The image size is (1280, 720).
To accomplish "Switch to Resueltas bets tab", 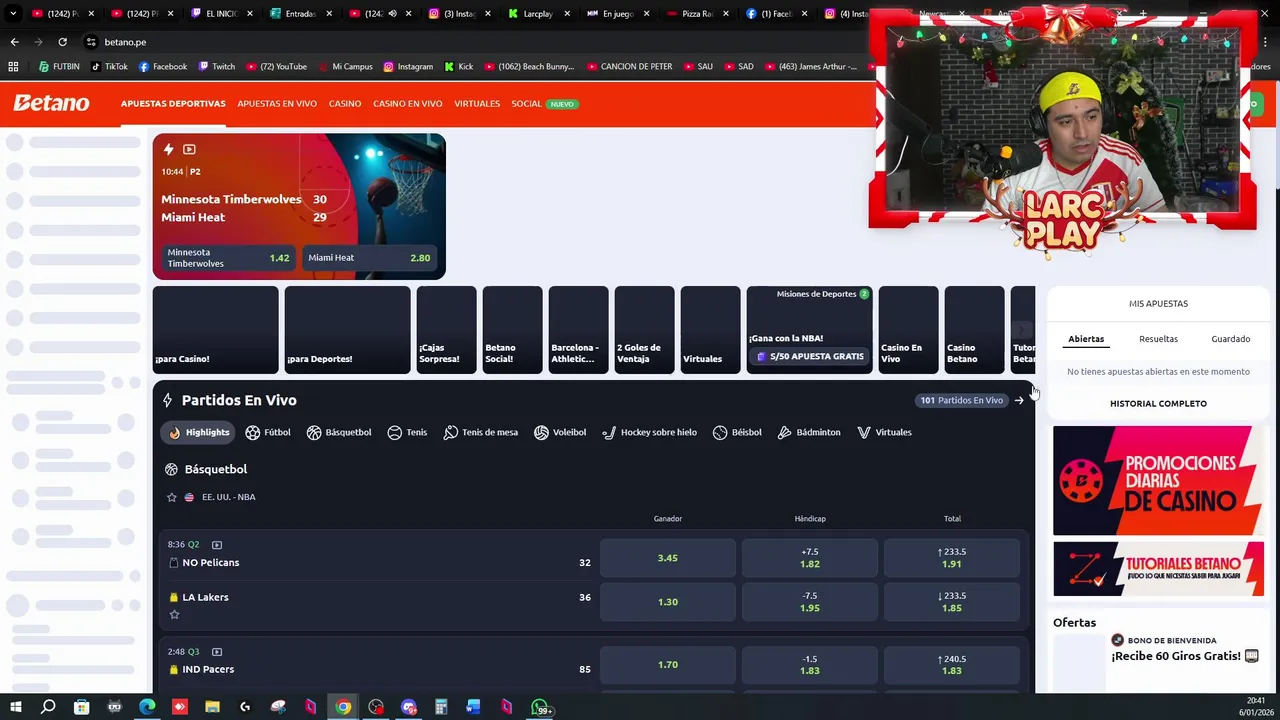I will [x=1158, y=339].
